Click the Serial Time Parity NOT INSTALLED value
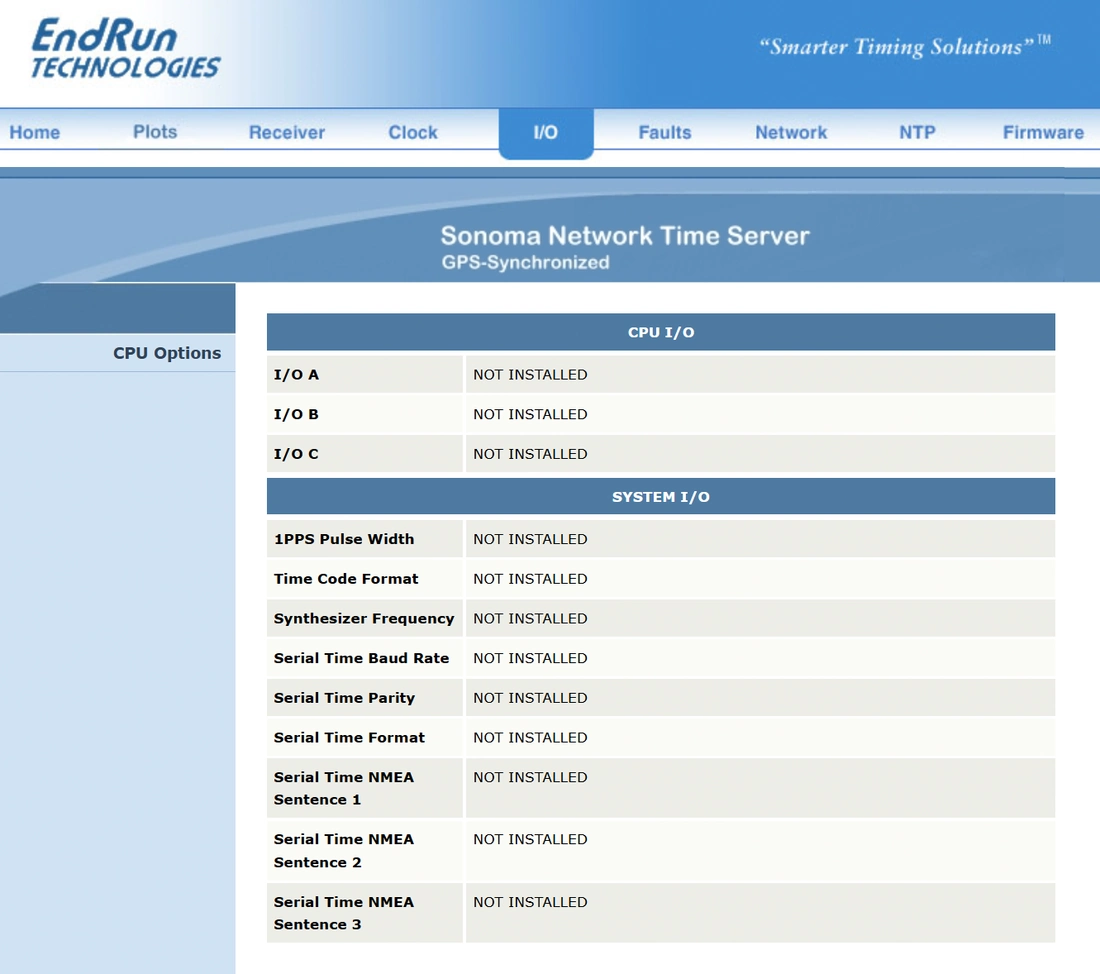Image resolution: width=1100 pixels, height=974 pixels. click(x=530, y=698)
